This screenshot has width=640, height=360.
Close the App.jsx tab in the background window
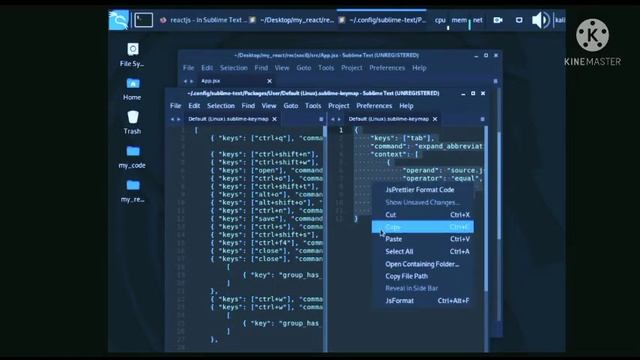(x=269, y=81)
